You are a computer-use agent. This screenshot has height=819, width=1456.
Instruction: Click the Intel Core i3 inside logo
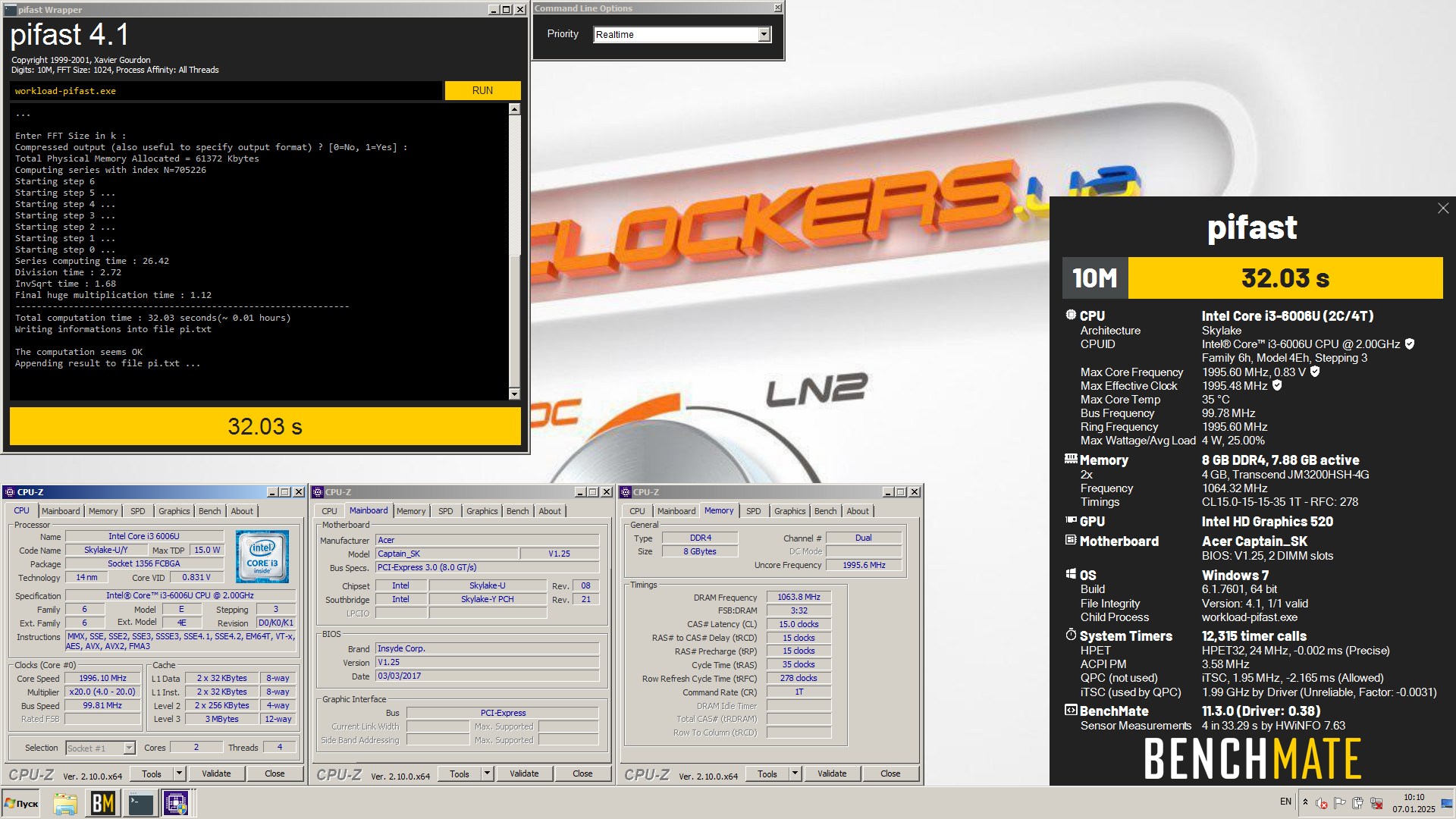click(x=262, y=557)
